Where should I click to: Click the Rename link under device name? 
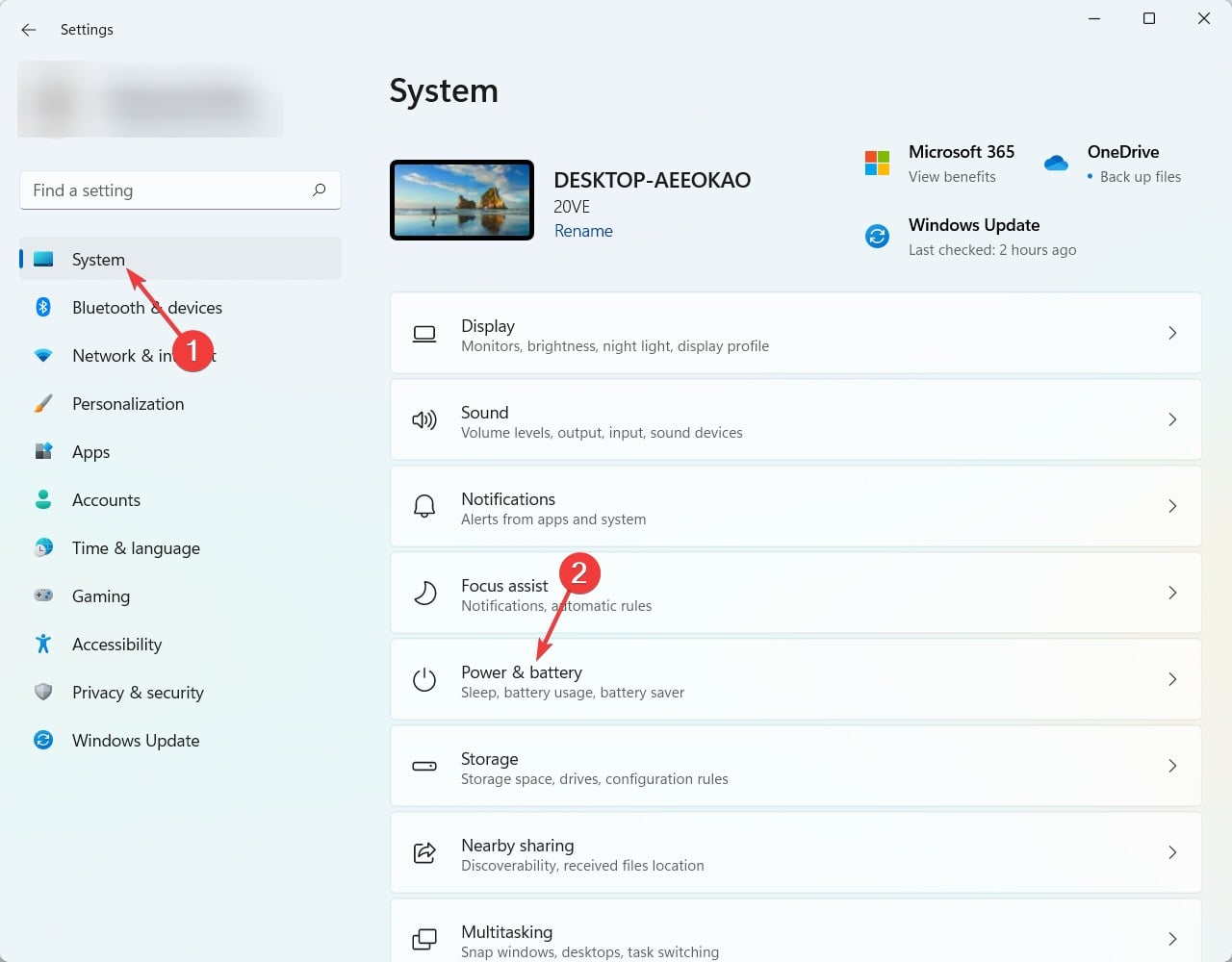583,231
